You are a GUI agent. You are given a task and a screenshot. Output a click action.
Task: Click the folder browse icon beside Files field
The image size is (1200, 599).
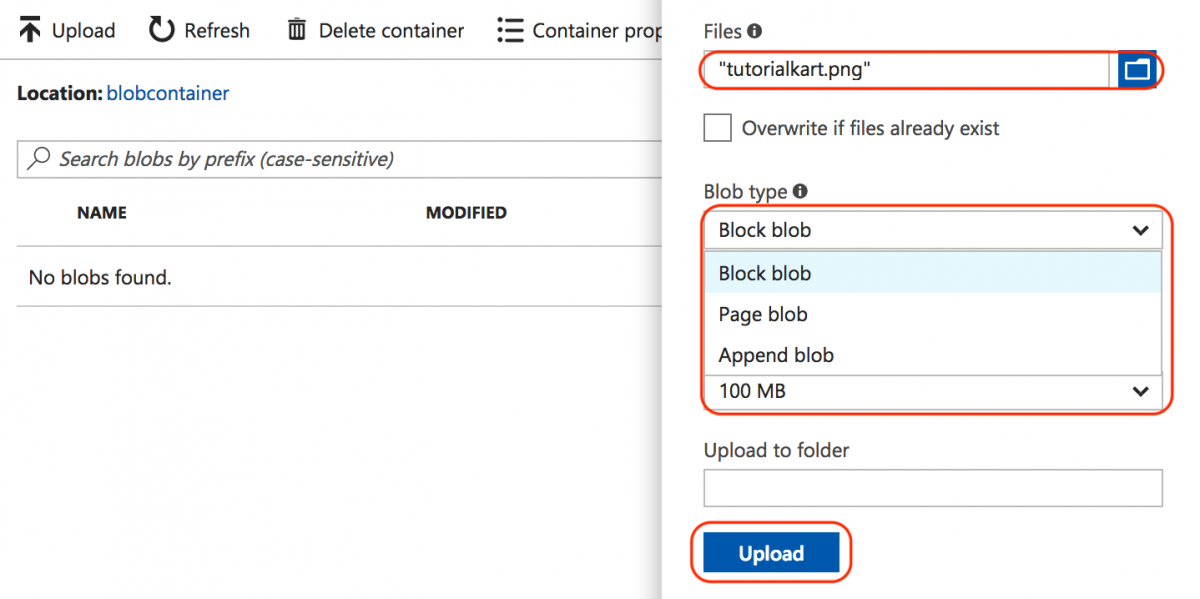pos(1138,70)
